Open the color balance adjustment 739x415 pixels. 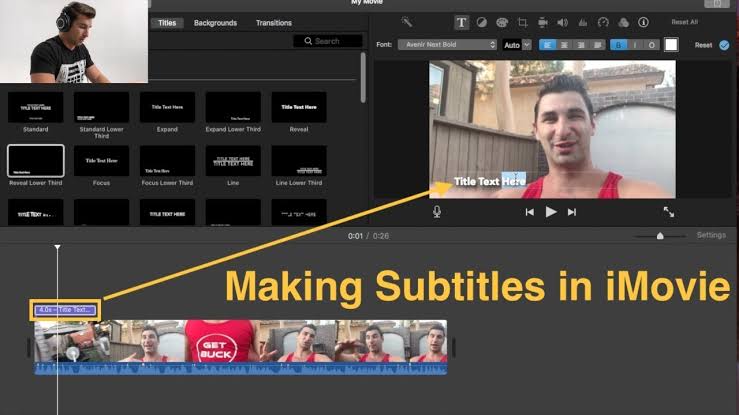480,22
